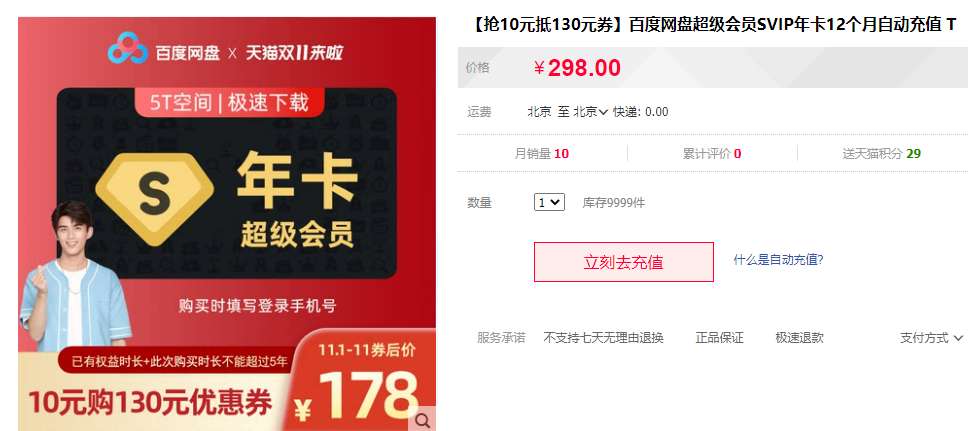
Task: Open the quantity dropdown showing 1
Action: point(549,202)
